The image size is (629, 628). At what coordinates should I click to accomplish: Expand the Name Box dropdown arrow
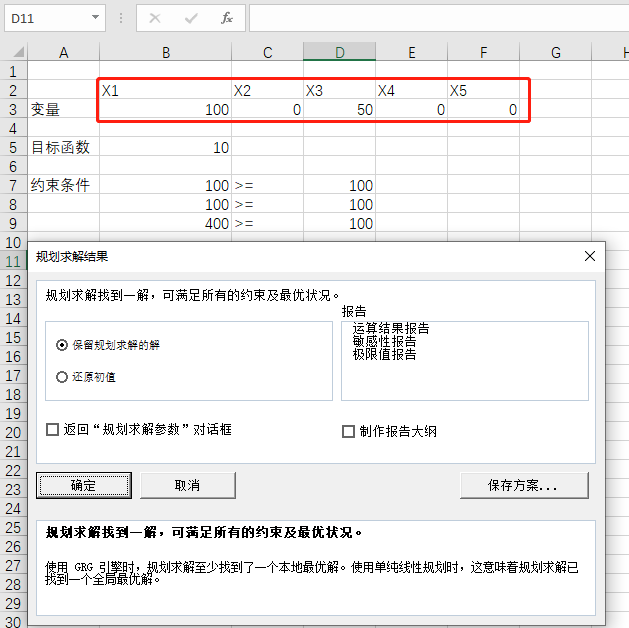[x=95, y=18]
